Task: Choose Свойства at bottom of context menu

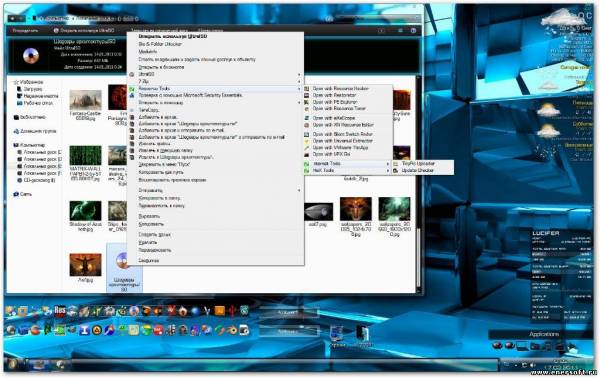Action: [x=148, y=261]
